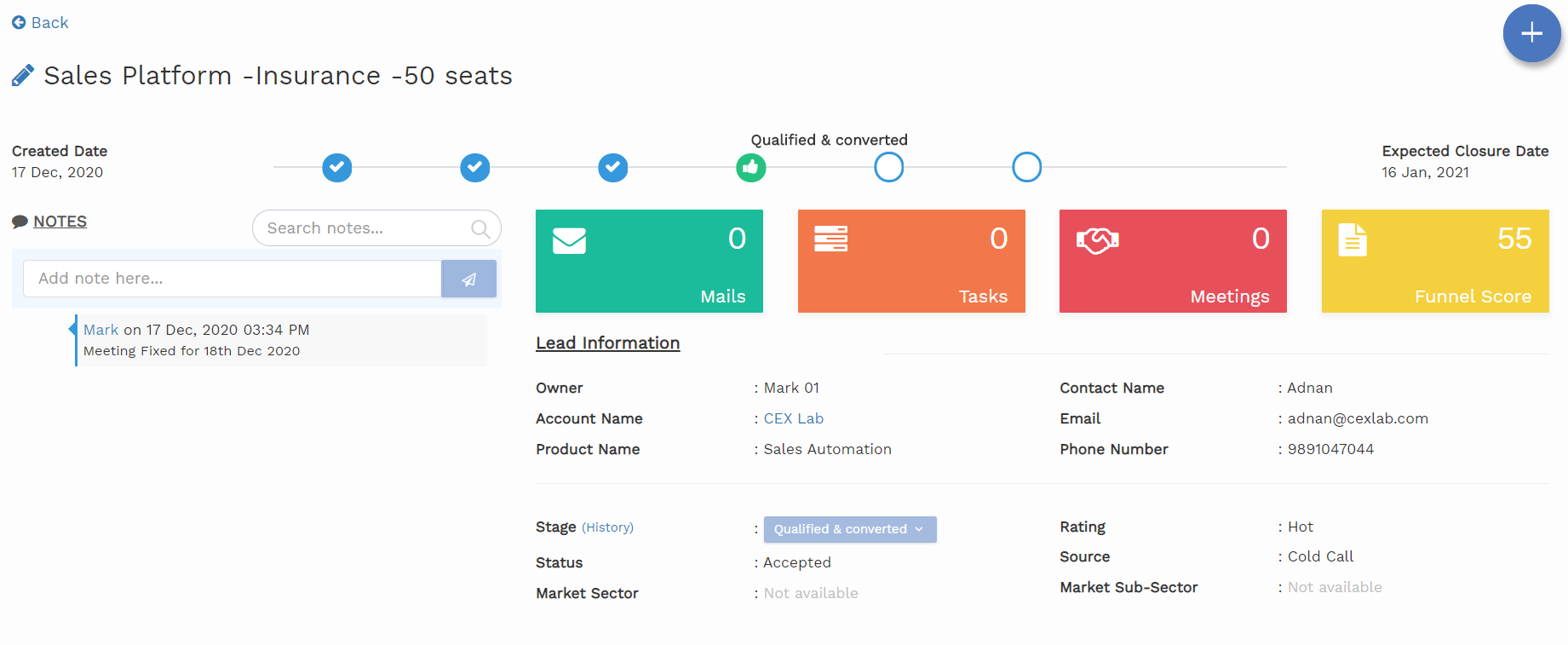Expand the Qualified & converted stage dropdown

[850, 529]
